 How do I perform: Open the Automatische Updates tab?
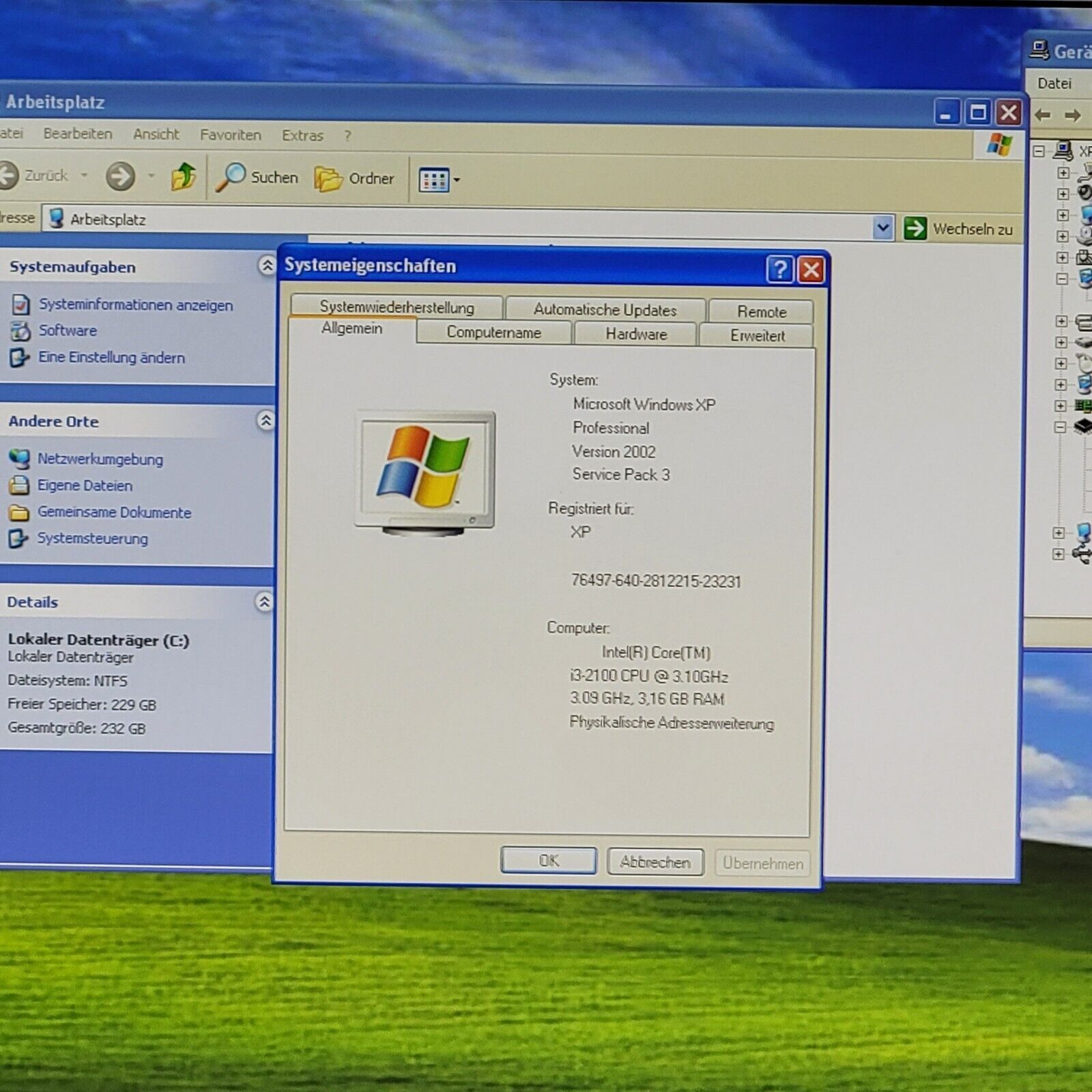605,309
